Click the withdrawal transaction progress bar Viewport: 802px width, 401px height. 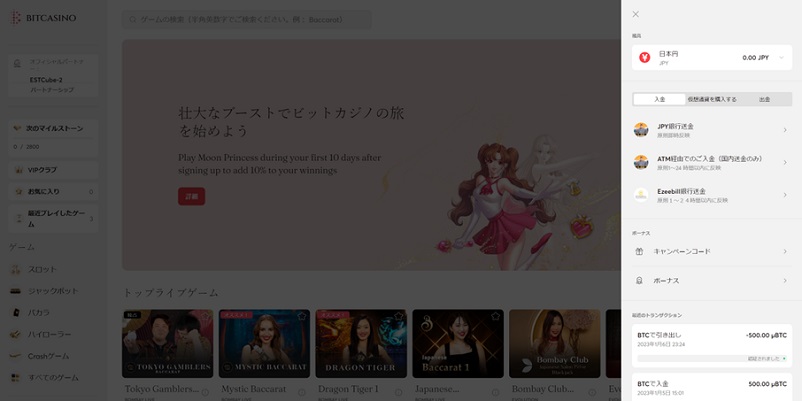coord(711,359)
